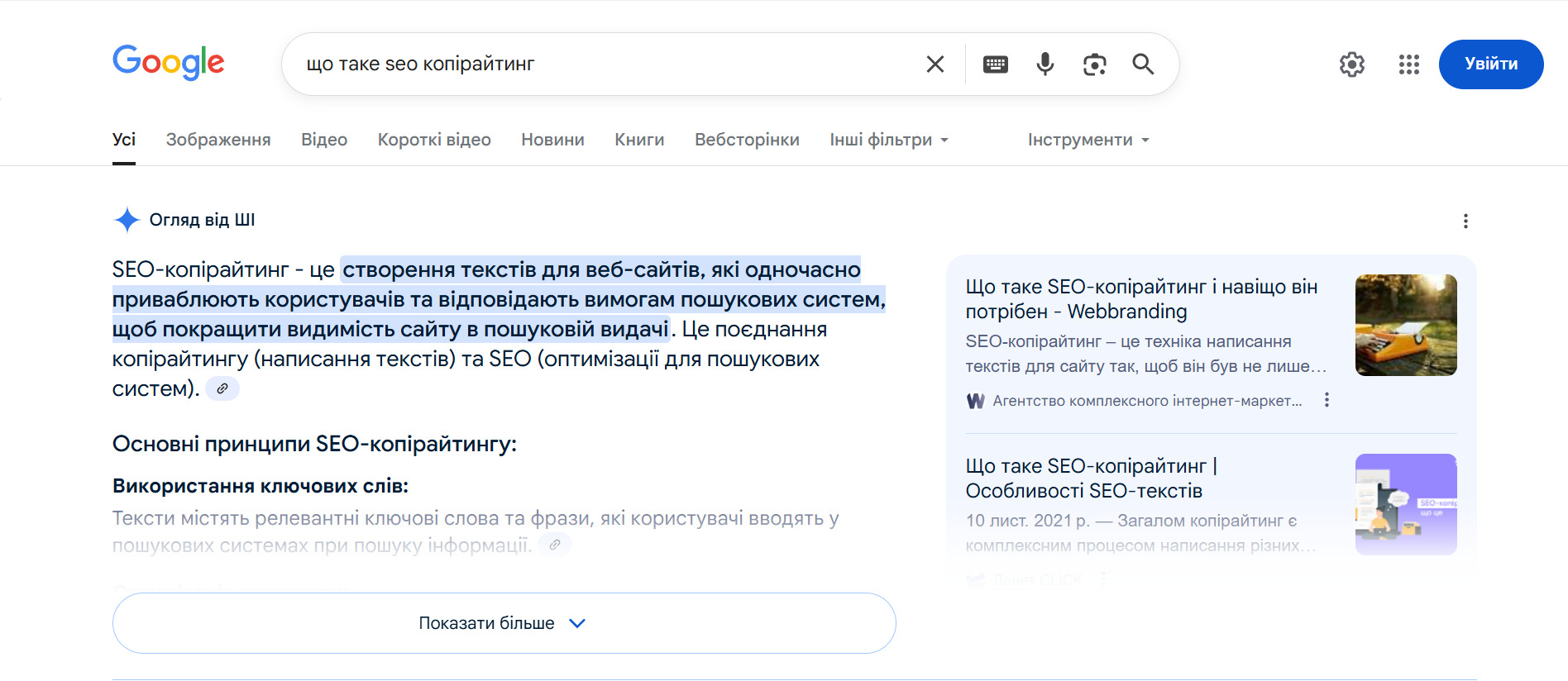Screen dimensions: 1568x681
Task: Click the Webbranding W favicon
Action: [976, 401]
